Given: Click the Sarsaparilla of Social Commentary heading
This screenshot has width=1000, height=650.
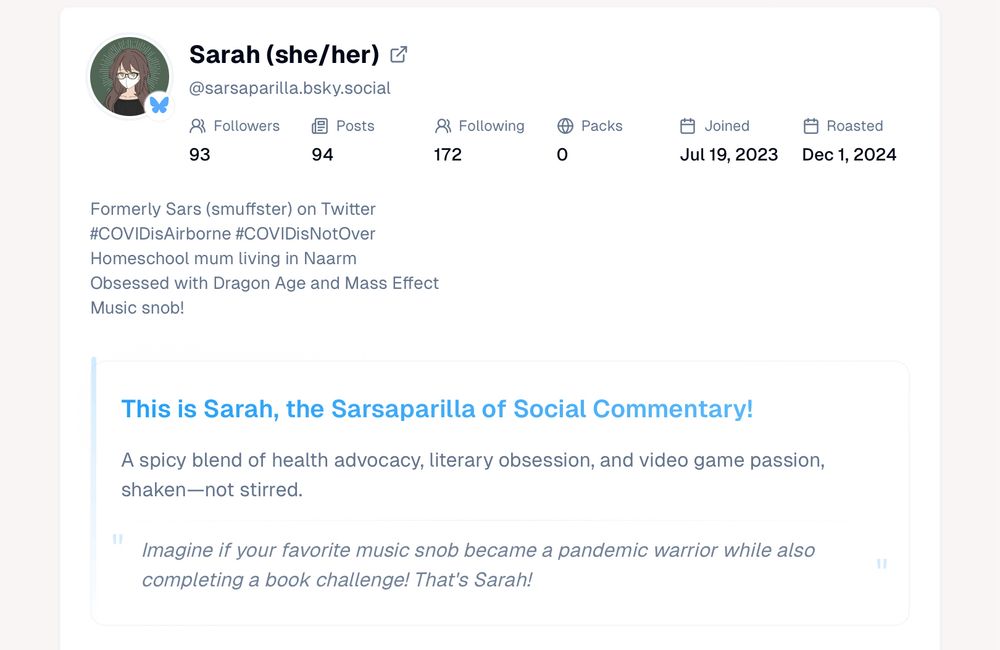Looking at the screenshot, I should (437, 409).
